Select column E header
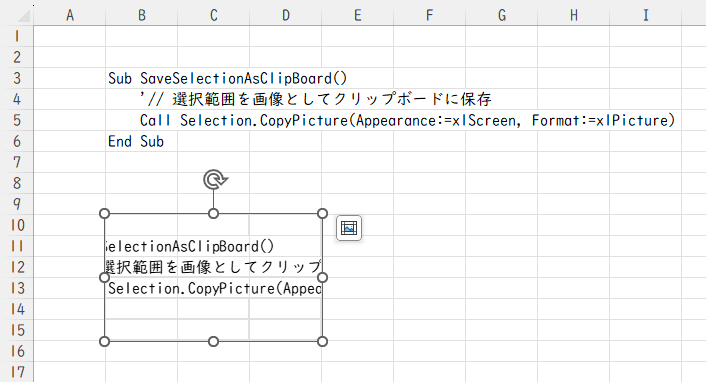This screenshot has width=706, height=382. pyautogui.click(x=358, y=16)
